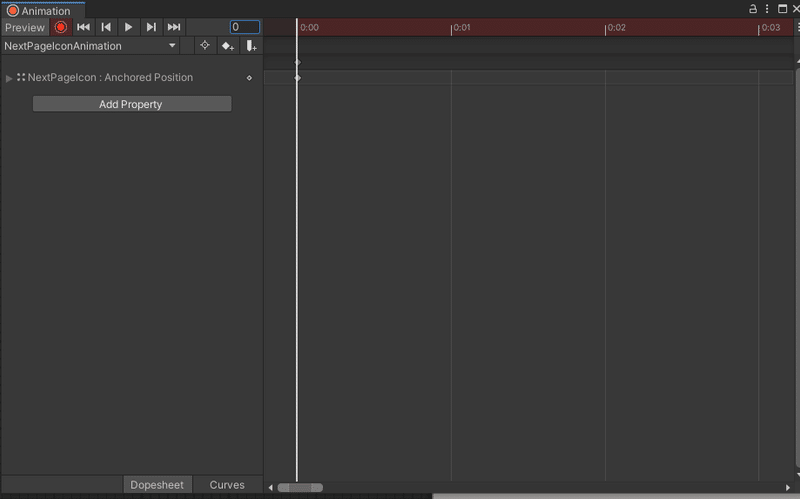Toggle Preview mode in Animation window
Screen dimensions: 800x499
[24, 28]
